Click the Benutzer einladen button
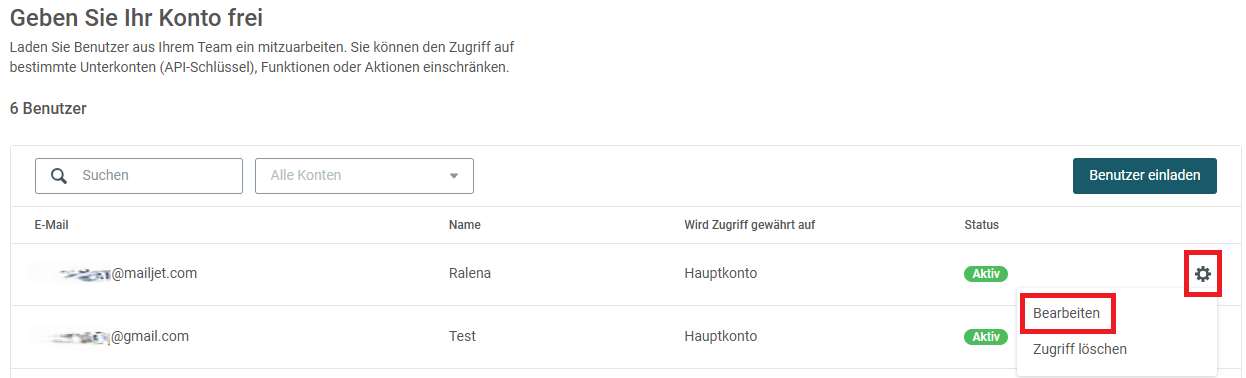The width and height of the screenshot is (1246, 378). click(x=1144, y=175)
